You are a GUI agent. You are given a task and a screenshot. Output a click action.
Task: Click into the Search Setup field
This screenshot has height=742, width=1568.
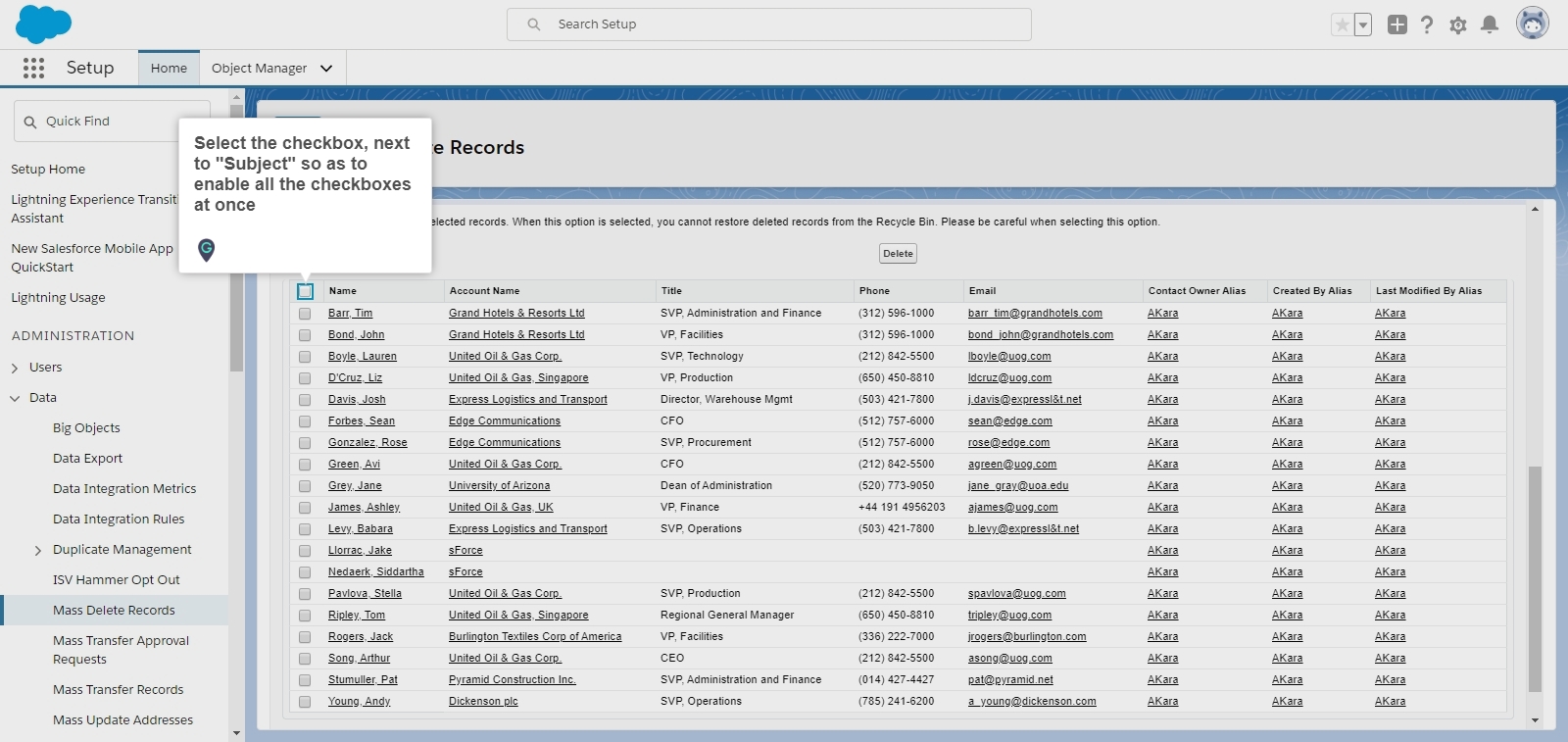[x=769, y=25]
